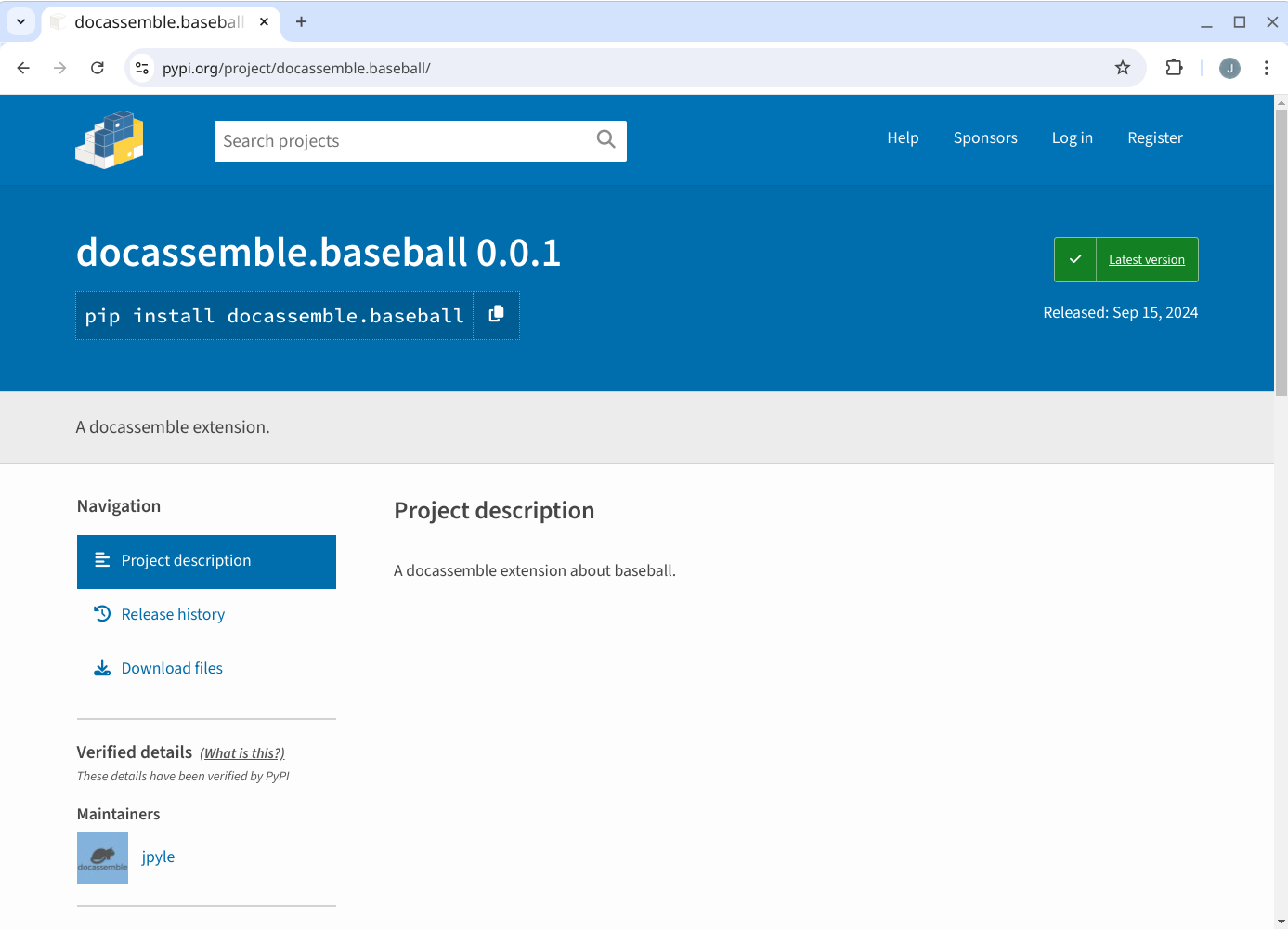Open the Log in page
The height and width of the screenshot is (929, 1288).
click(1072, 137)
